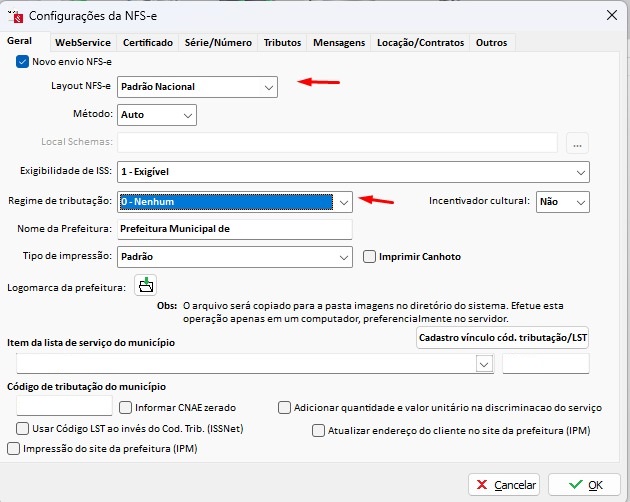Toggle Usar Código LST ao invés do Cod. Trib.
630x502 pixels.
click(23, 428)
